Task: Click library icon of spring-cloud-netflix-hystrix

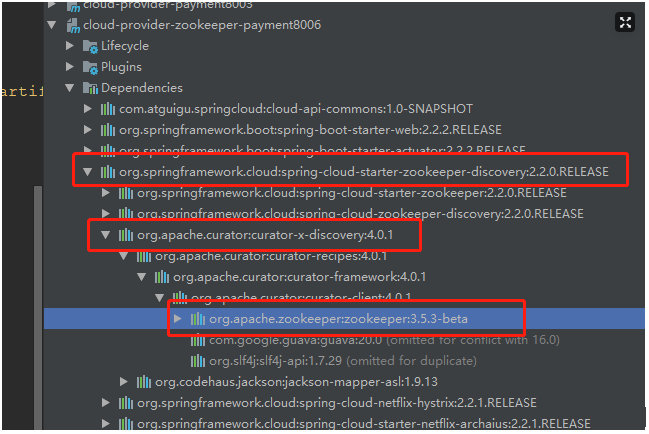Action: (x=126, y=403)
